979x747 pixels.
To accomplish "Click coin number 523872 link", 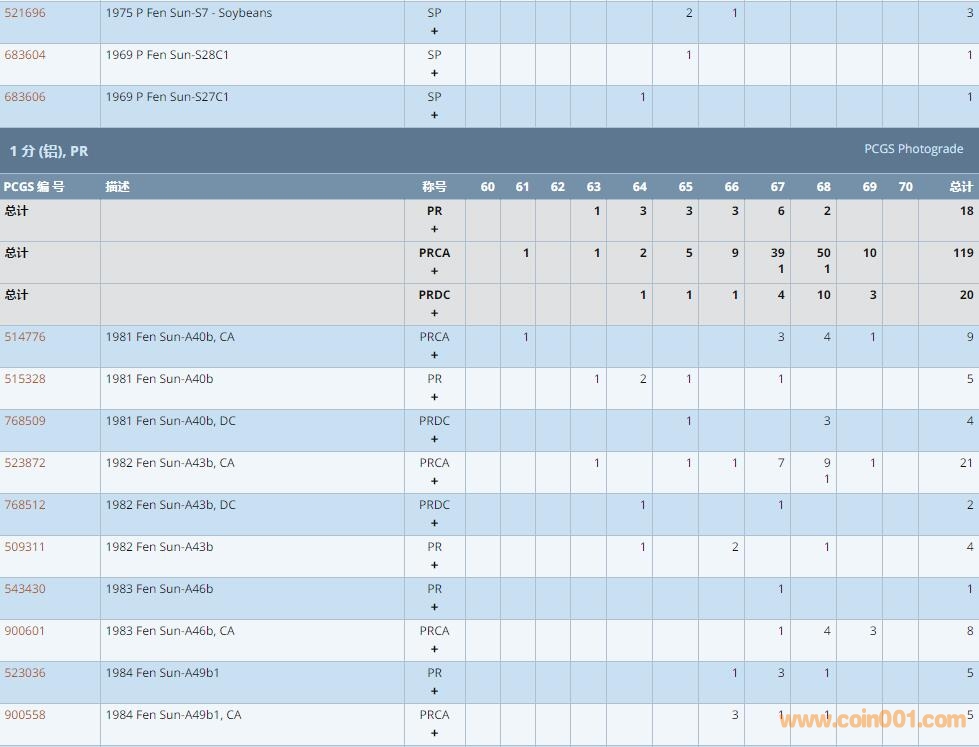I will click(25, 463).
